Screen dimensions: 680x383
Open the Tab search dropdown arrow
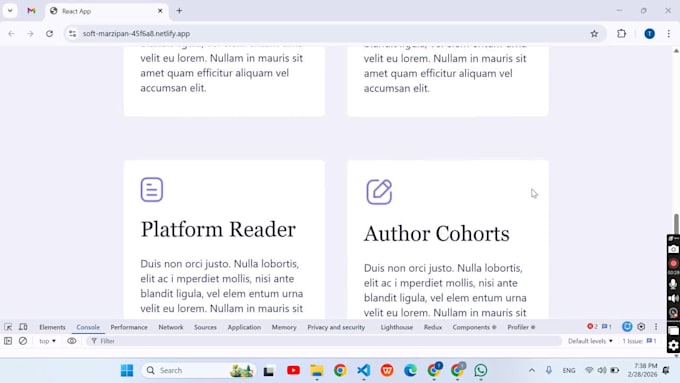(x=10, y=11)
